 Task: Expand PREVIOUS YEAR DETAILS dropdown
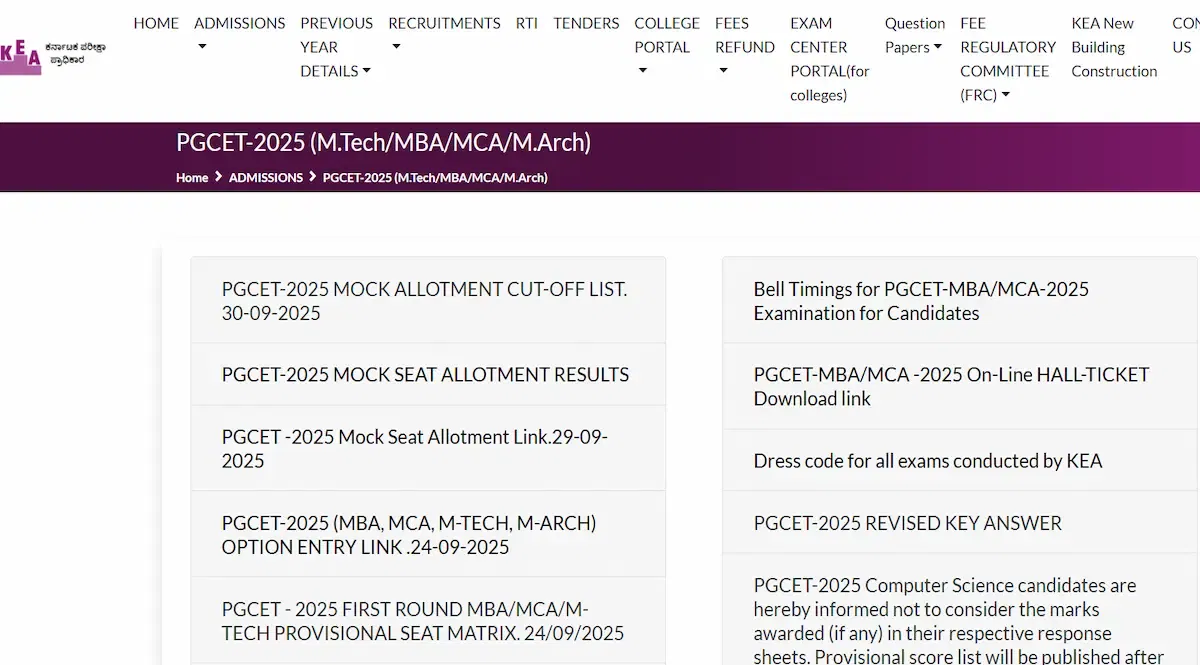click(335, 47)
